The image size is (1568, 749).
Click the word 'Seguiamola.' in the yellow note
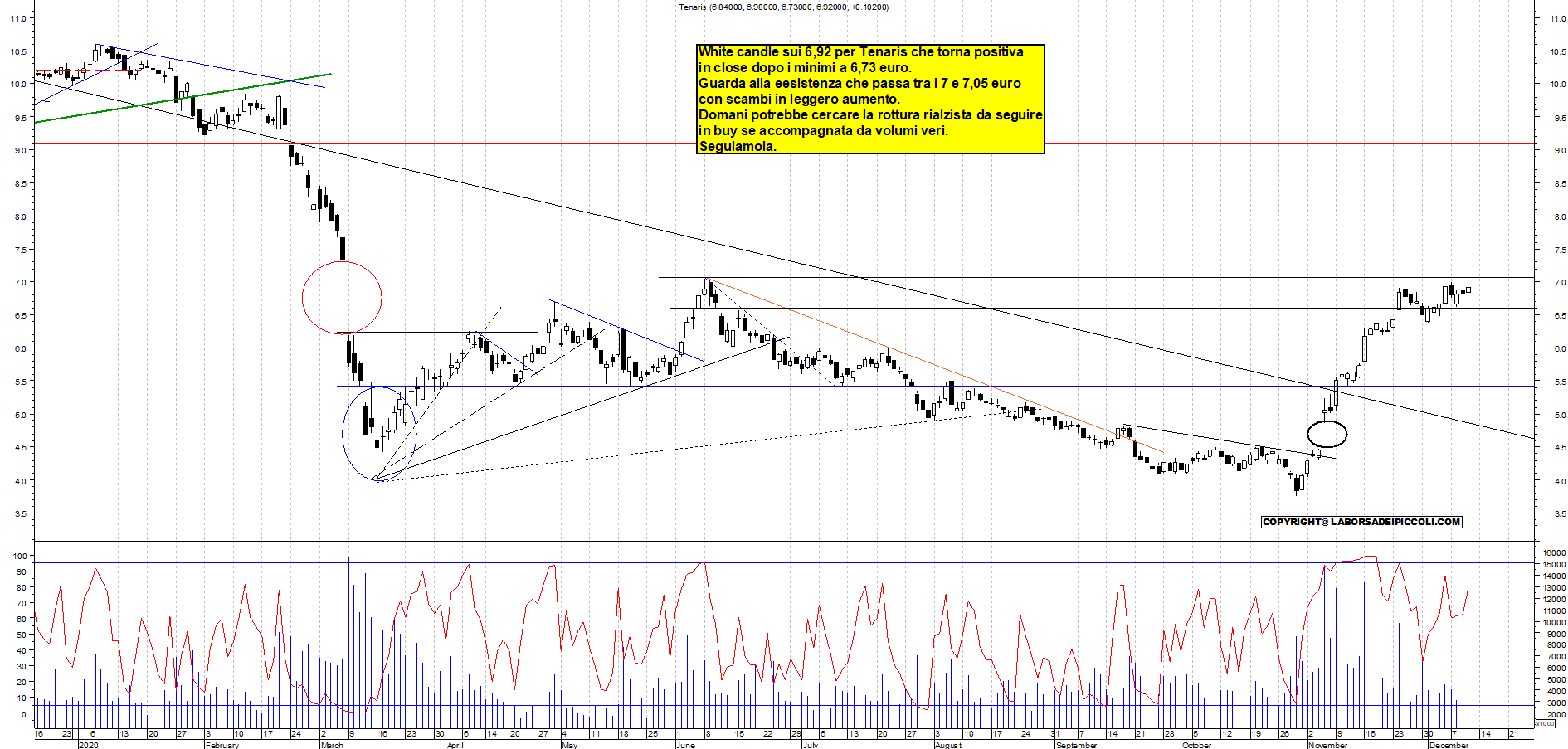click(x=738, y=147)
